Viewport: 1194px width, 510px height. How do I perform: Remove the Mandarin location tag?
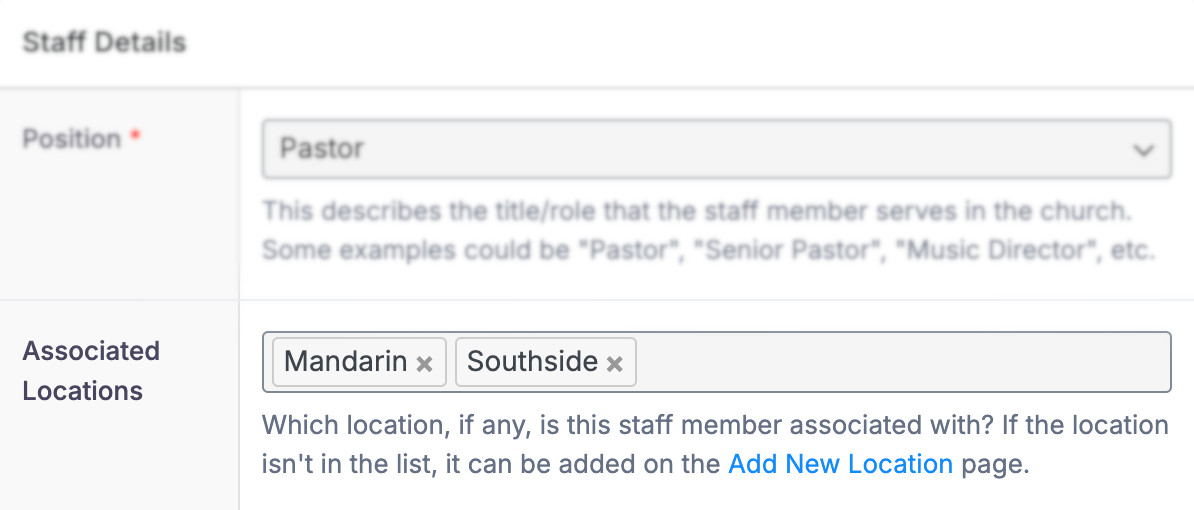click(x=424, y=363)
